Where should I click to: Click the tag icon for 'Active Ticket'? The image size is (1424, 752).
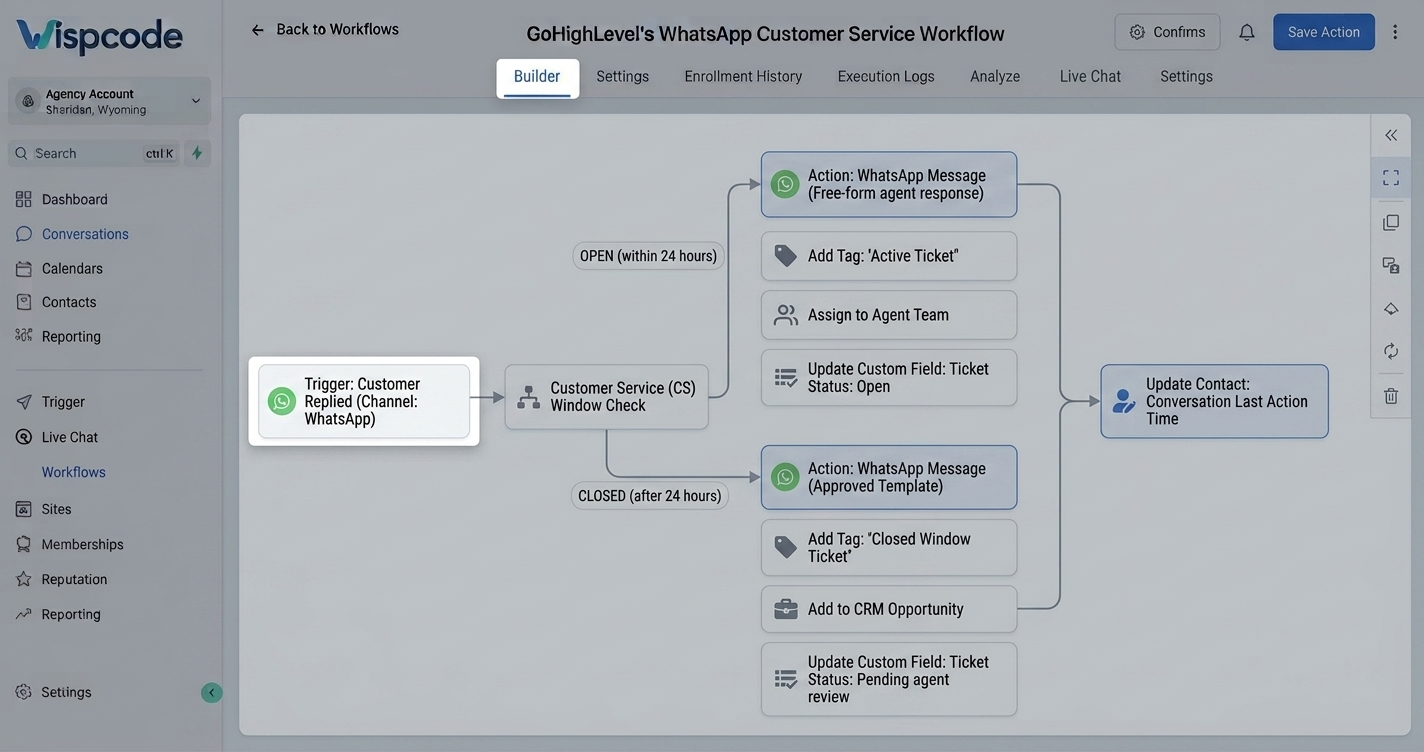click(786, 256)
